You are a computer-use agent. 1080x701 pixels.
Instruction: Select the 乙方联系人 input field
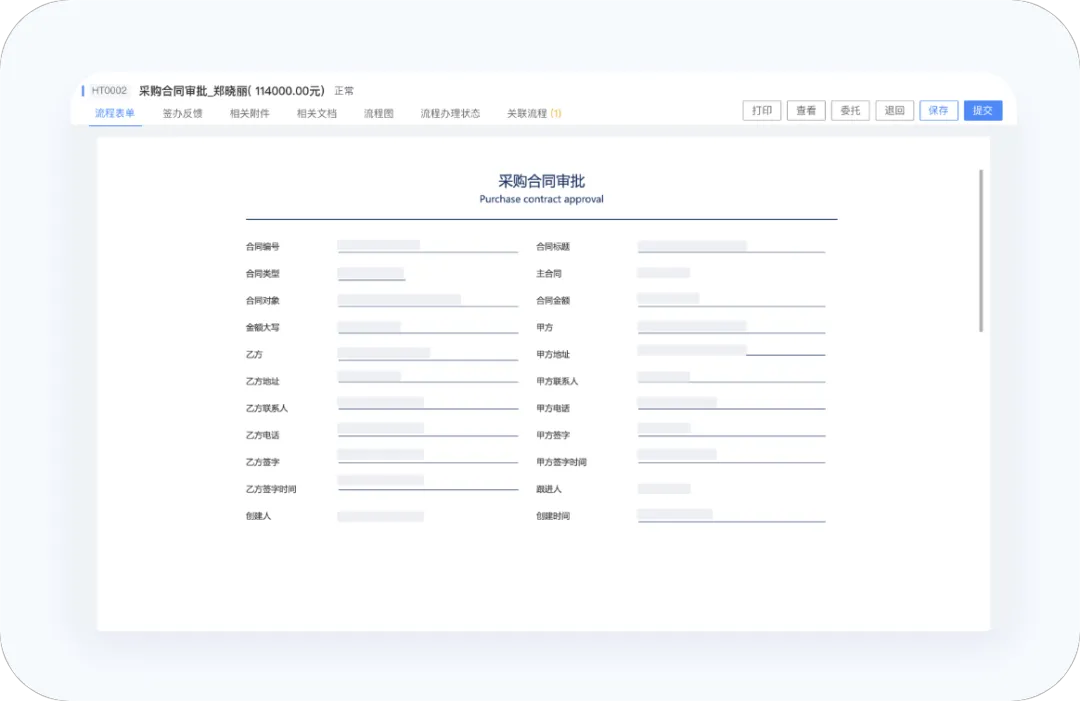[x=427, y=408]
